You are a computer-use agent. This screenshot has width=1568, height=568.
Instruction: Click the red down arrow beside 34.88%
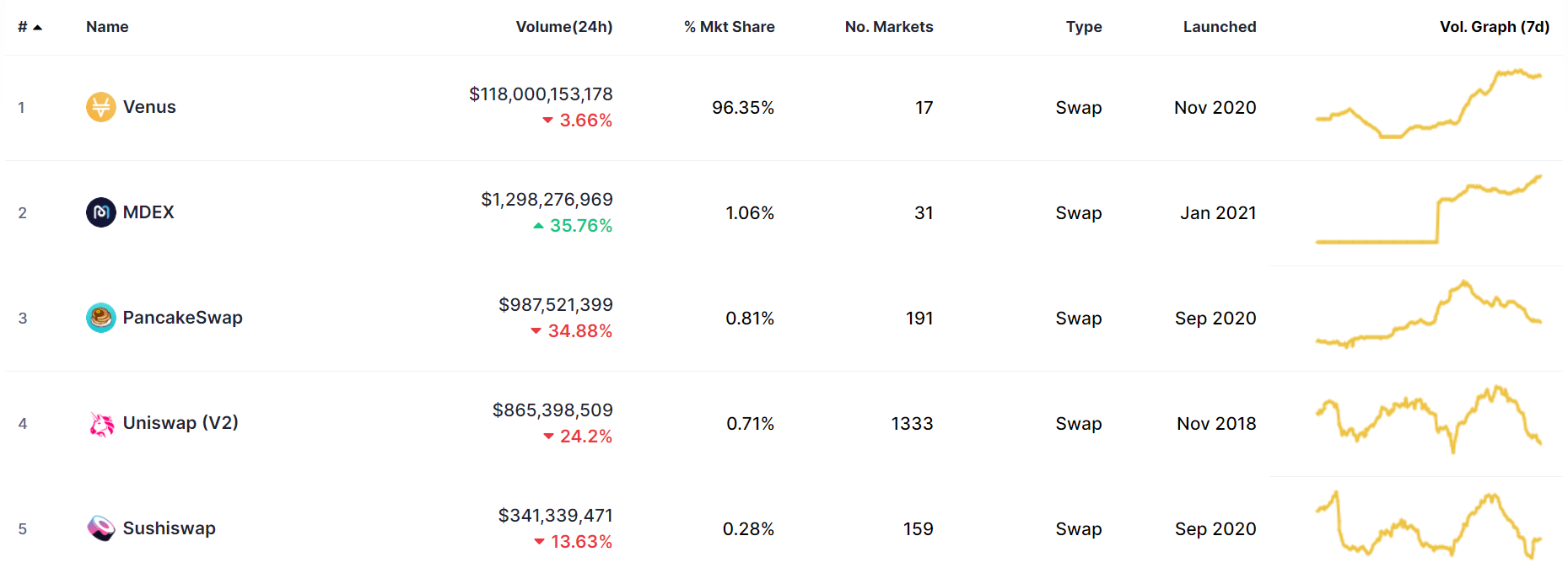(x=536, y=331)
